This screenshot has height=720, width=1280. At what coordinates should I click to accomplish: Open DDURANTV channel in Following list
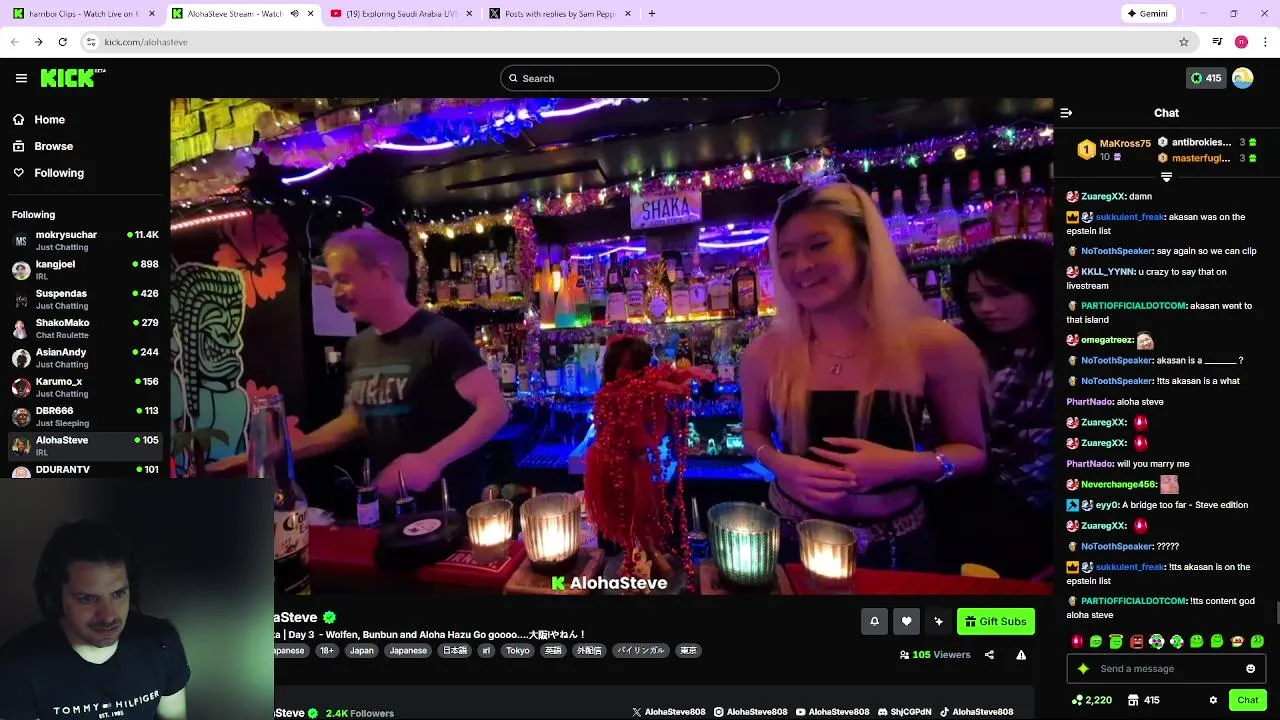(x=85, y=469)
